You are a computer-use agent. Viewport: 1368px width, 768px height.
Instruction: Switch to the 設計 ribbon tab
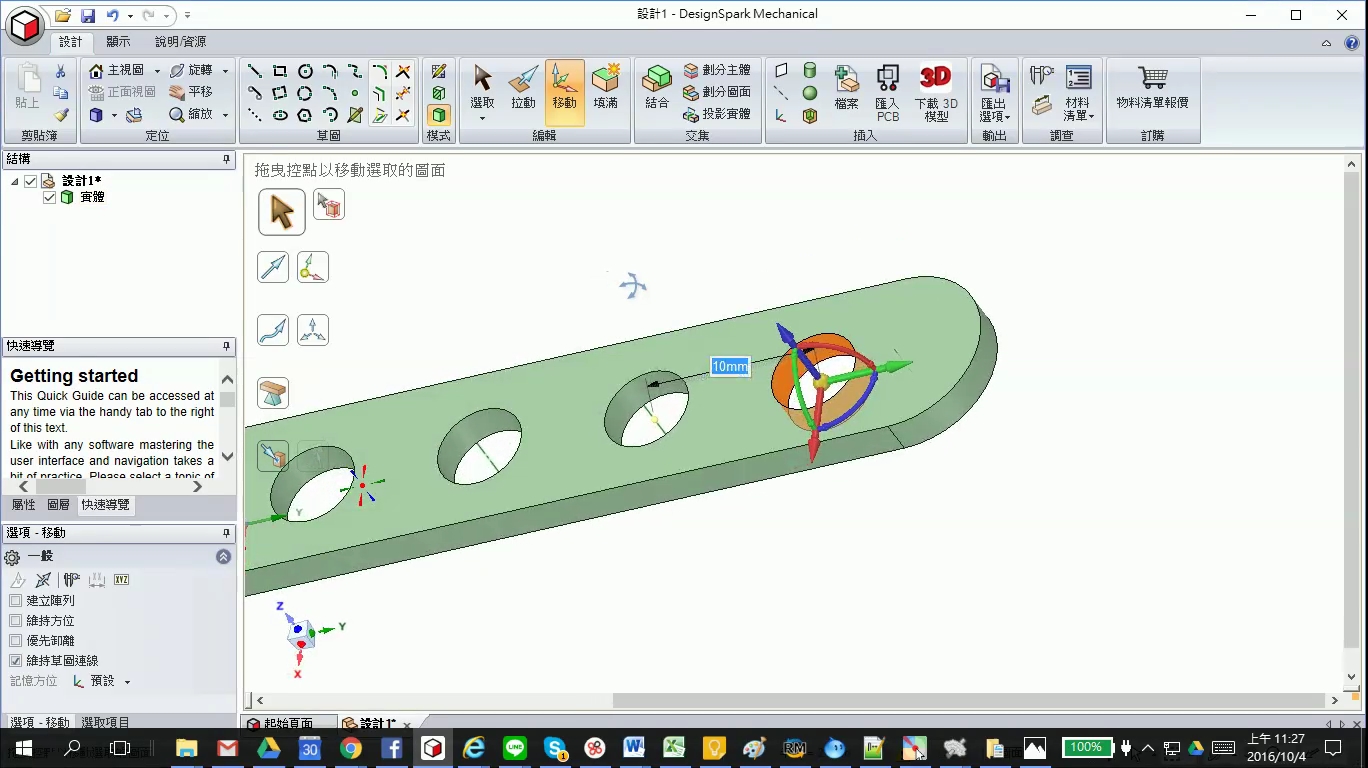pos(71,42)
